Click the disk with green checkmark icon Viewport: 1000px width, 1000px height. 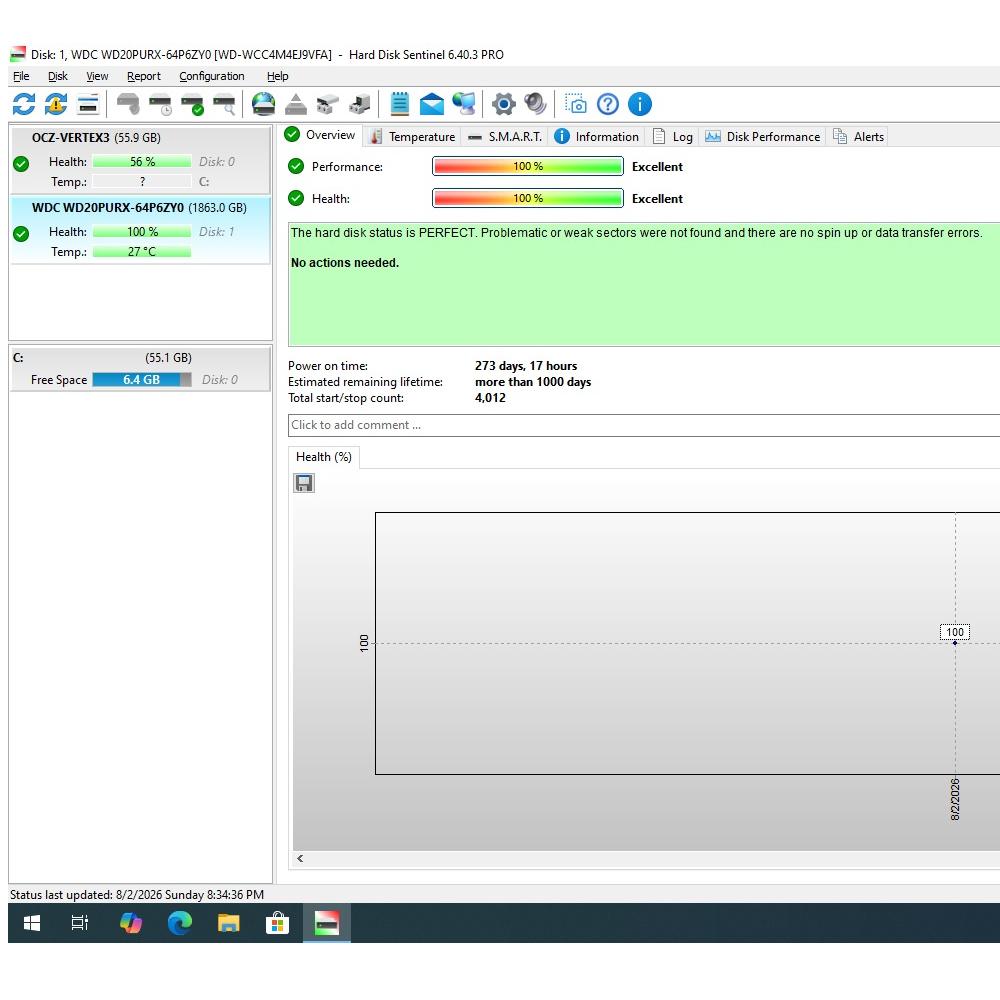192,104
